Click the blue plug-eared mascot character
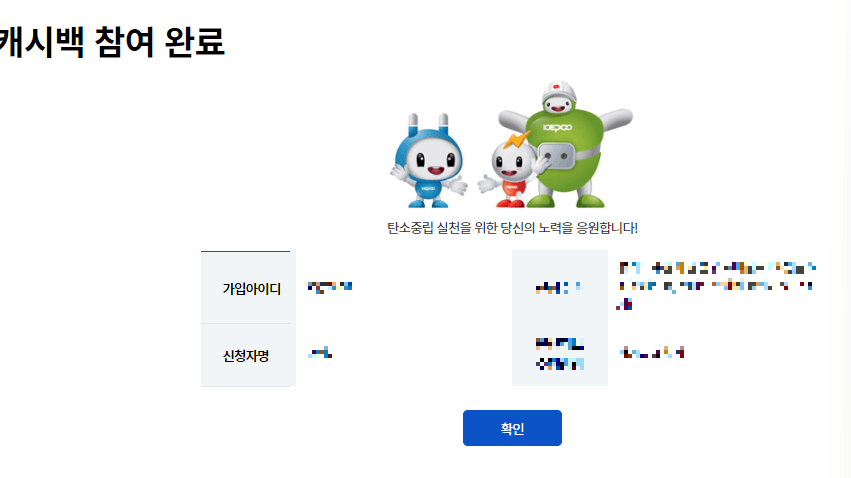This screenshot has width=851, height=478. (x=429, y=161)
